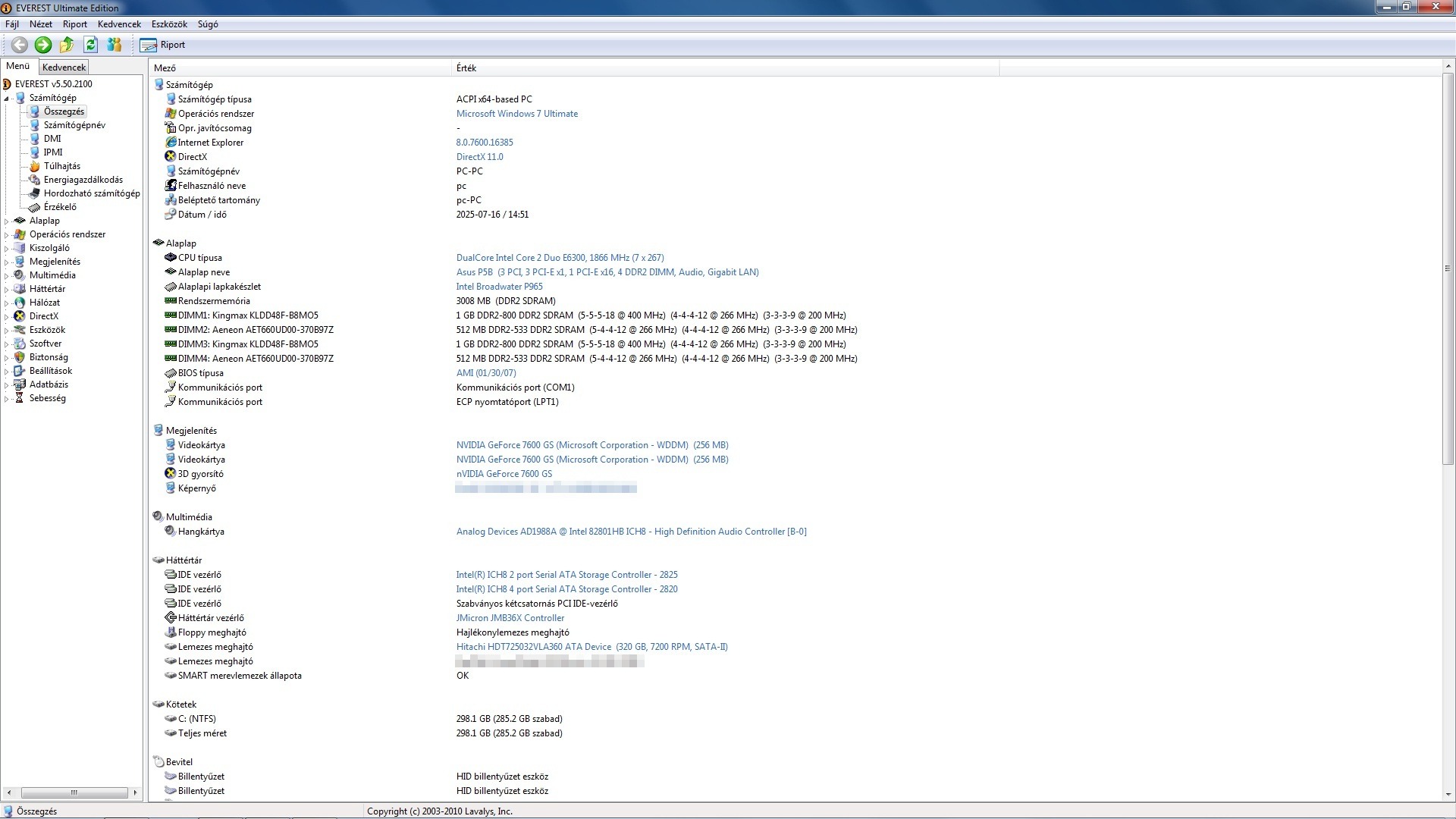Select Túlhajtás in the sidebar tree
Screen dimensions: 1456x819
(x=61, y=166)
